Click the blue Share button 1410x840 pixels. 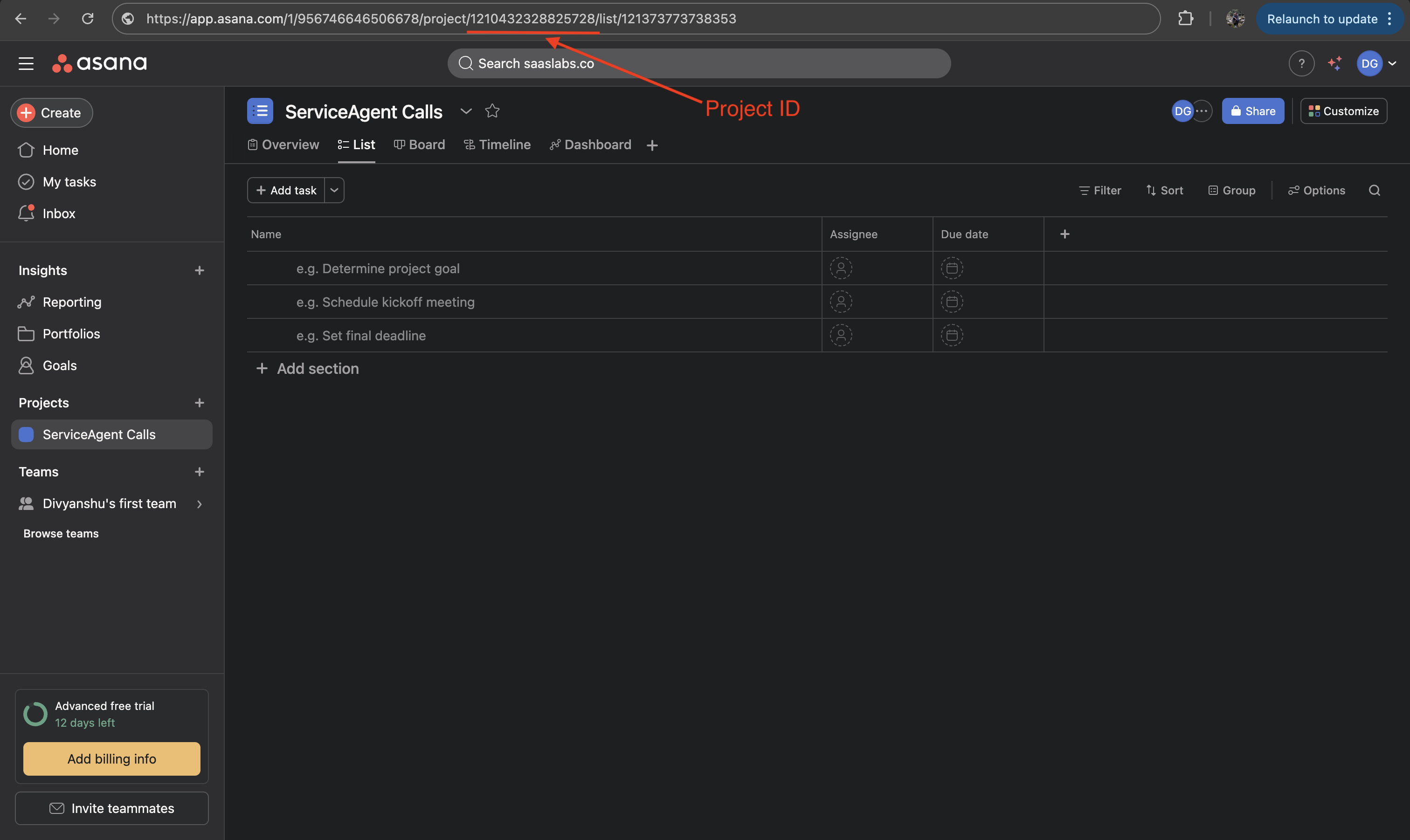[1252, 111]
